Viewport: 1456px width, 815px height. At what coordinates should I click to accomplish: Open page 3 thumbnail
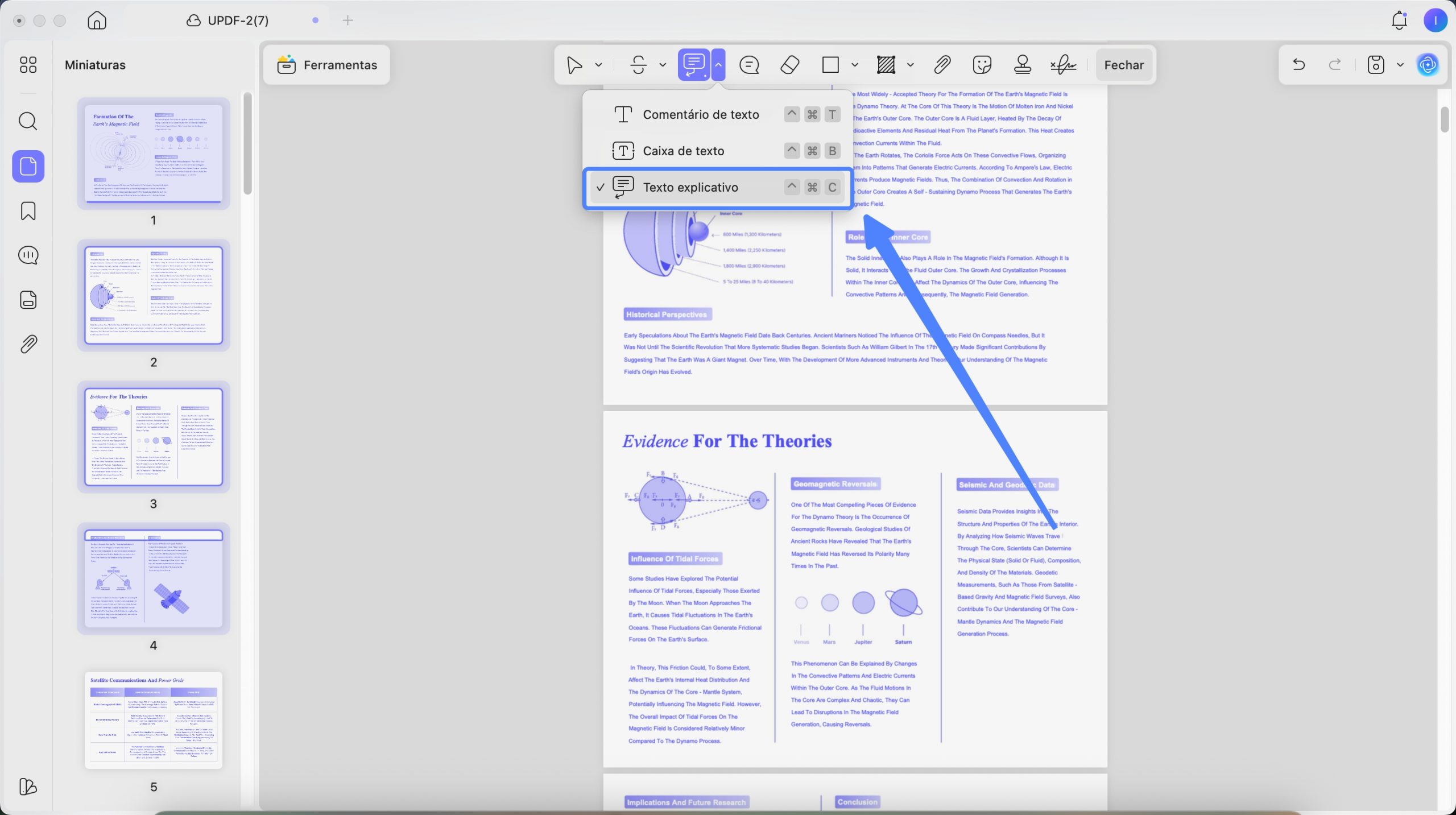click(x=154, y=437)
